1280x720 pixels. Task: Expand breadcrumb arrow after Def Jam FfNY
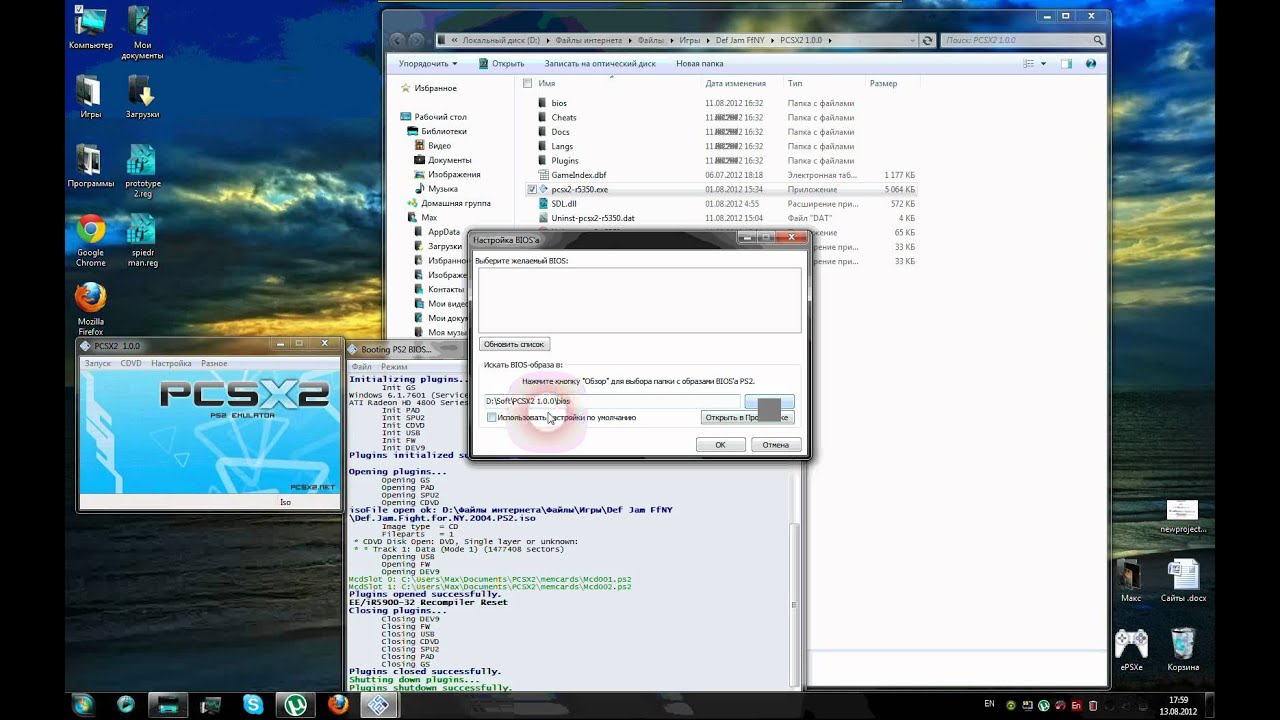coord(773,40)
